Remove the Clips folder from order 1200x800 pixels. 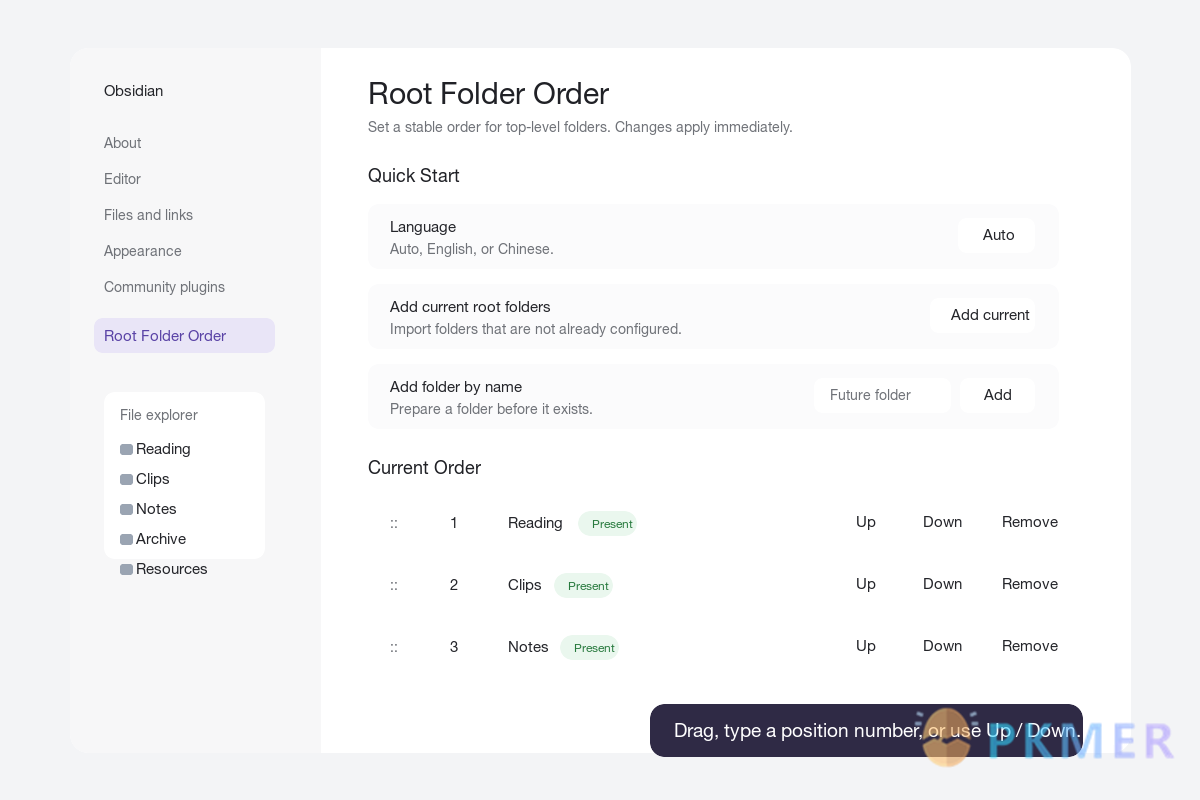[1030, 584]
